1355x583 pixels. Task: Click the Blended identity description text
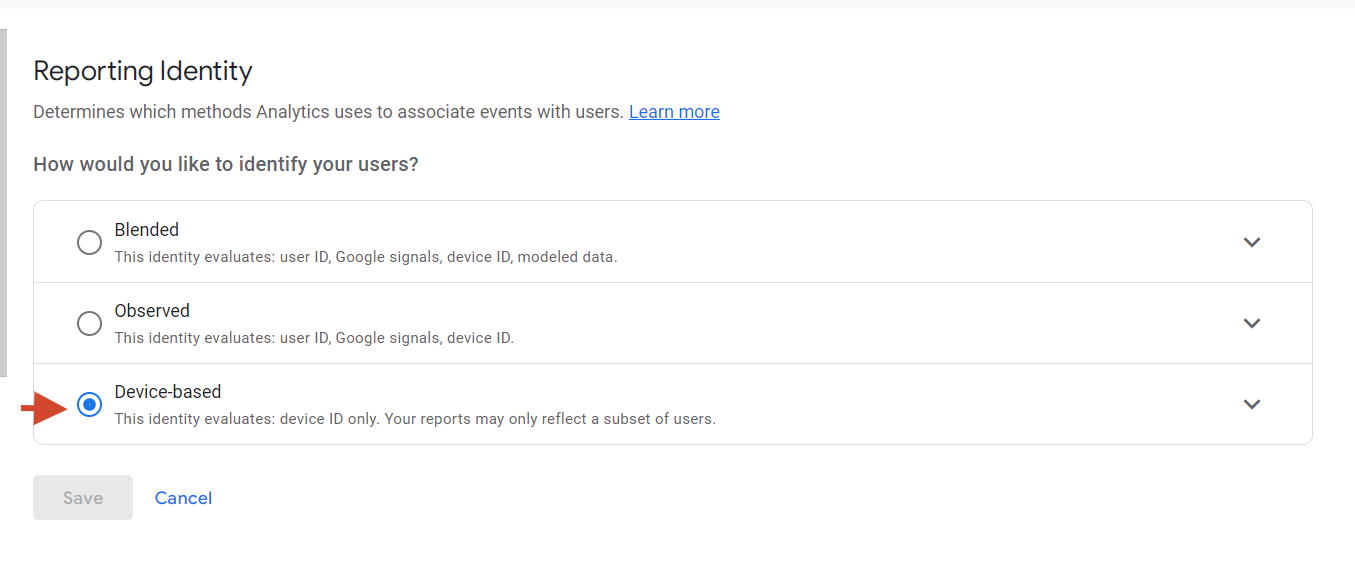365,256
